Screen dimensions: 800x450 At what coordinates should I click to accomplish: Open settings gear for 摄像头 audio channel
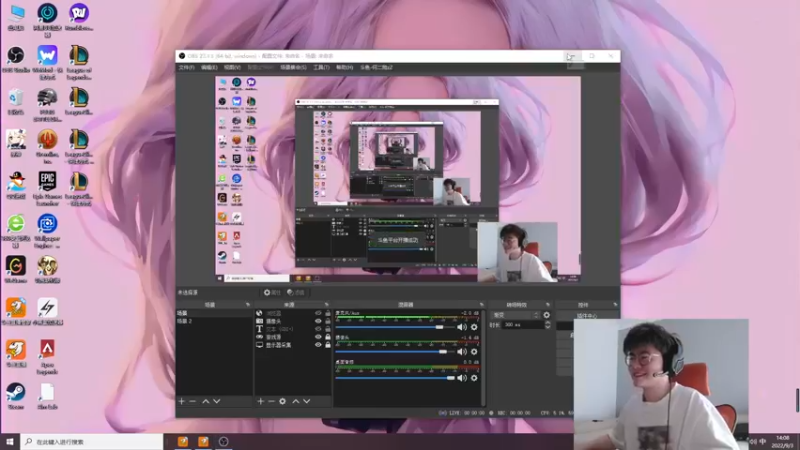474,352
